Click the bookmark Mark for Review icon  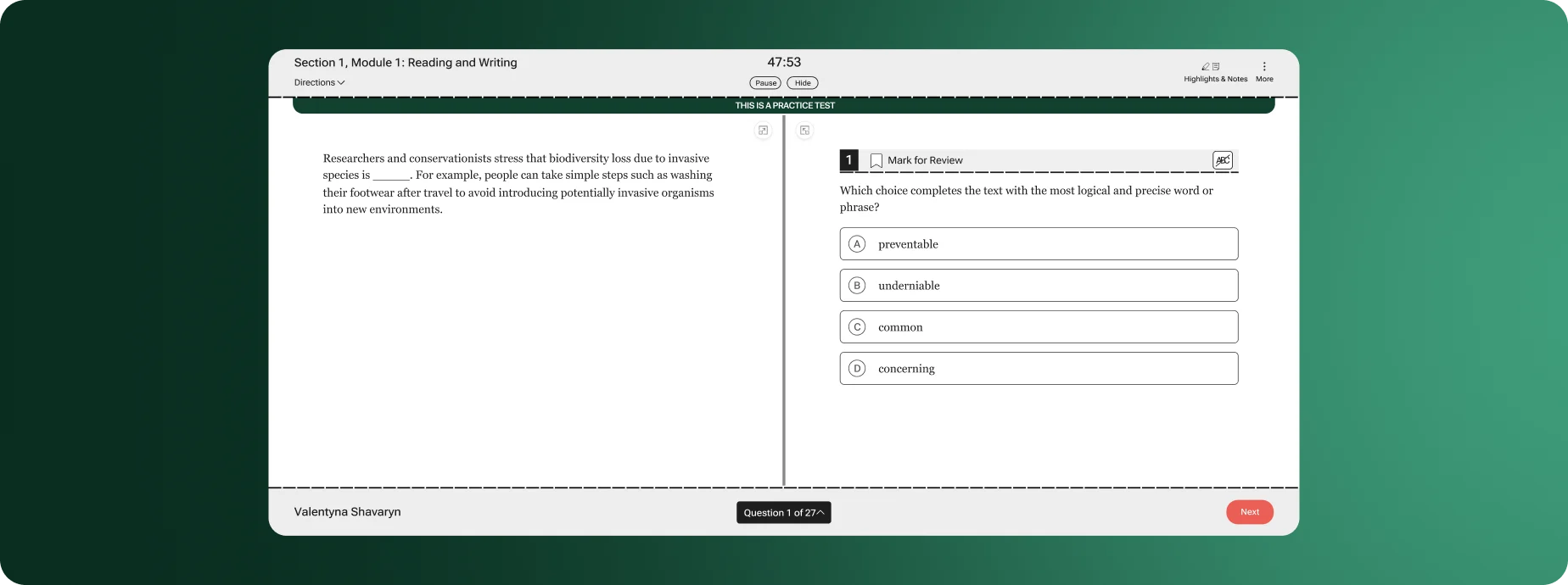click(x=876, y=160)
